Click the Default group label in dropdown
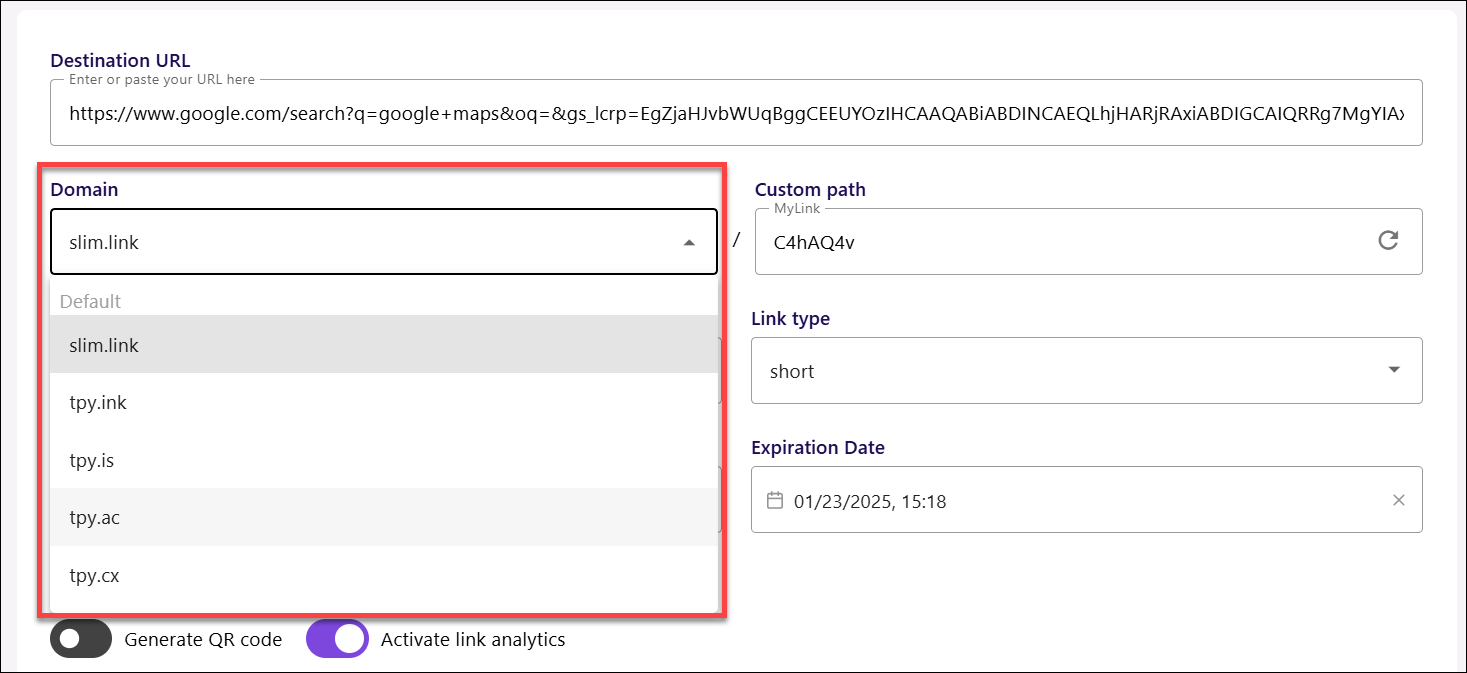 point(90,301)
